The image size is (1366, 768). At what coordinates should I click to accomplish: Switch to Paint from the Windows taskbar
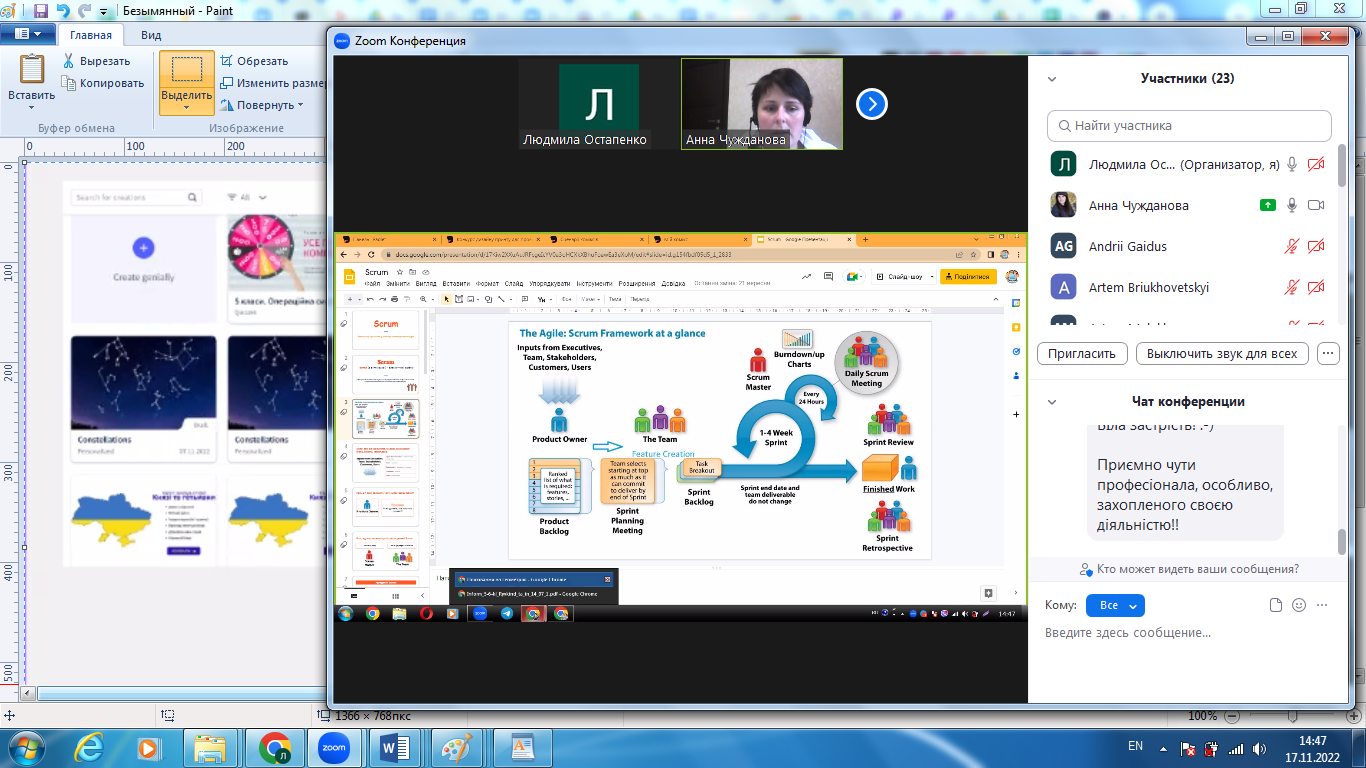(x=458, y=747)
